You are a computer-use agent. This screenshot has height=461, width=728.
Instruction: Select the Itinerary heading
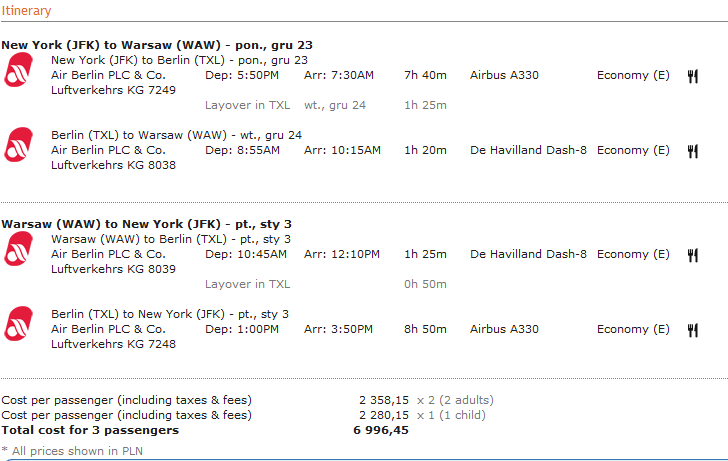[26, 11]
